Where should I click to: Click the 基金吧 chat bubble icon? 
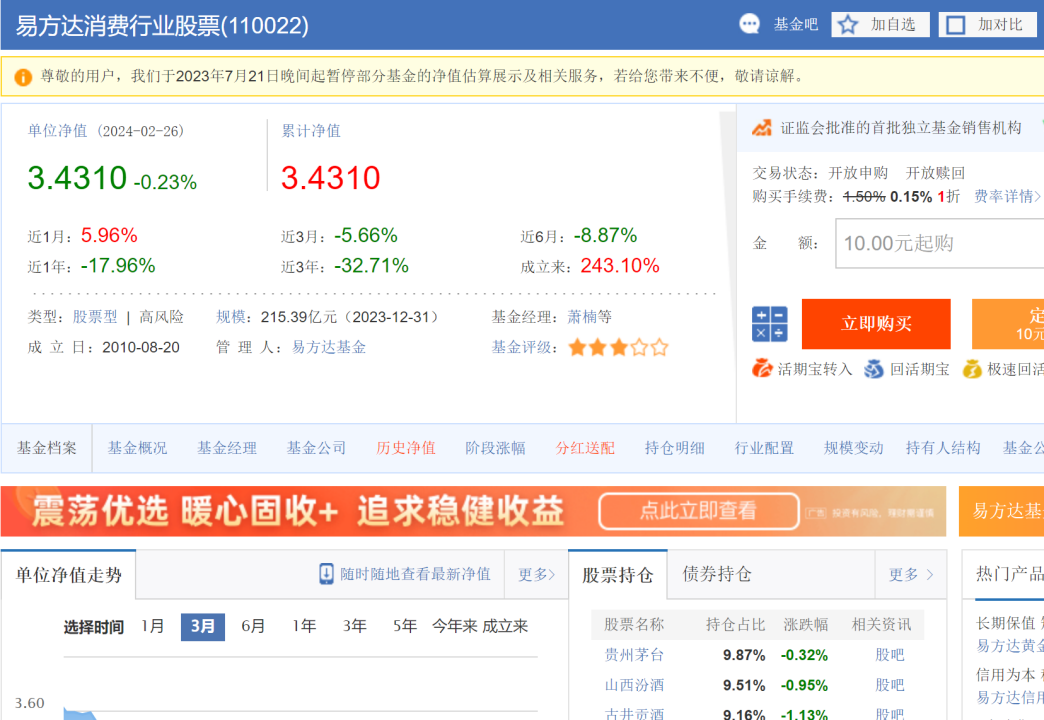(750, 25)
